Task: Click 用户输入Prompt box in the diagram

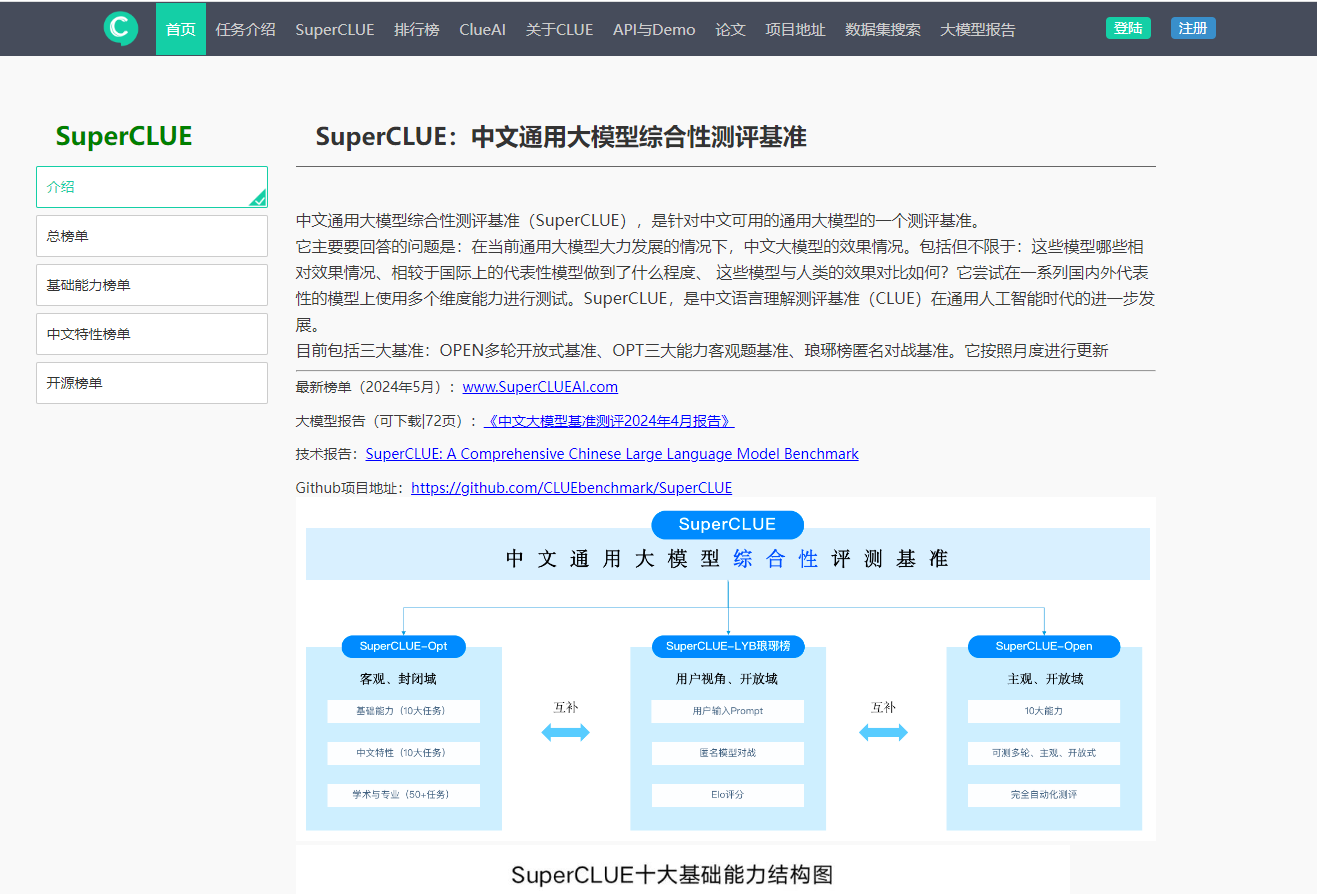Action: pyautogui.click(x=727, y=711)
